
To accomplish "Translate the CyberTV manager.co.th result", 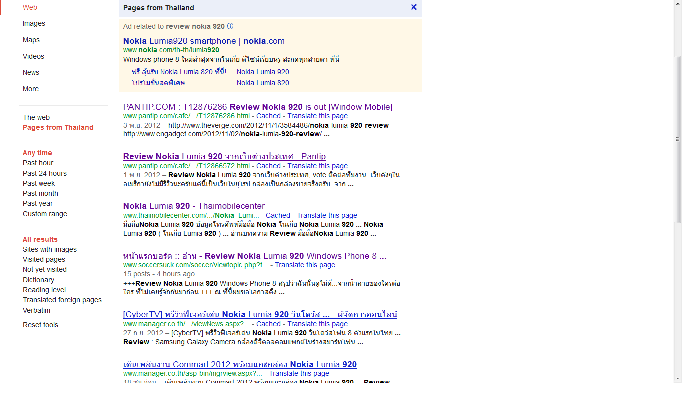I will (317, 324).
